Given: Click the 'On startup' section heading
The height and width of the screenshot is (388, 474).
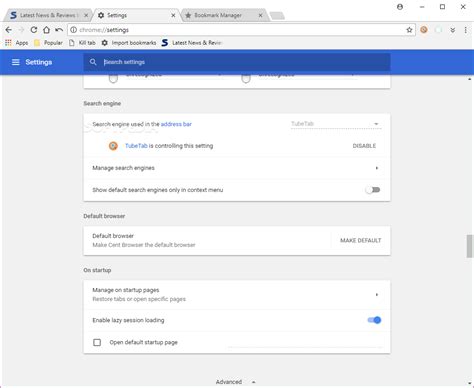Looking at the screenshot, I should 97,270.
